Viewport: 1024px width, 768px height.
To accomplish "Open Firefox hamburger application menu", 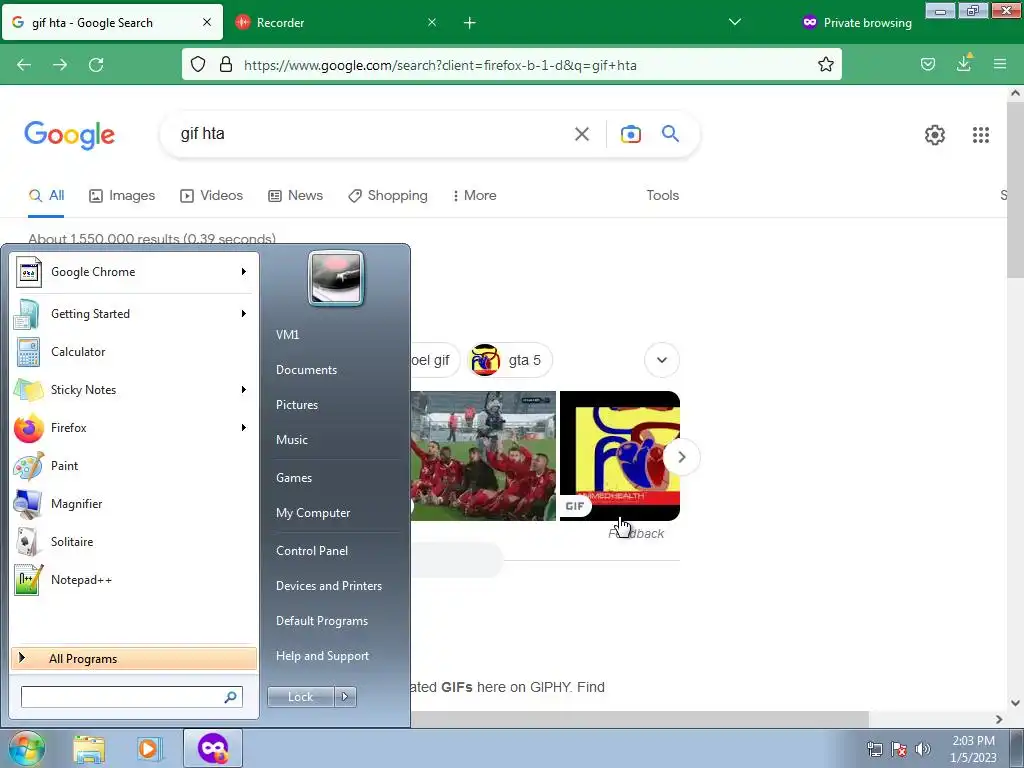I will [1000, 64].
